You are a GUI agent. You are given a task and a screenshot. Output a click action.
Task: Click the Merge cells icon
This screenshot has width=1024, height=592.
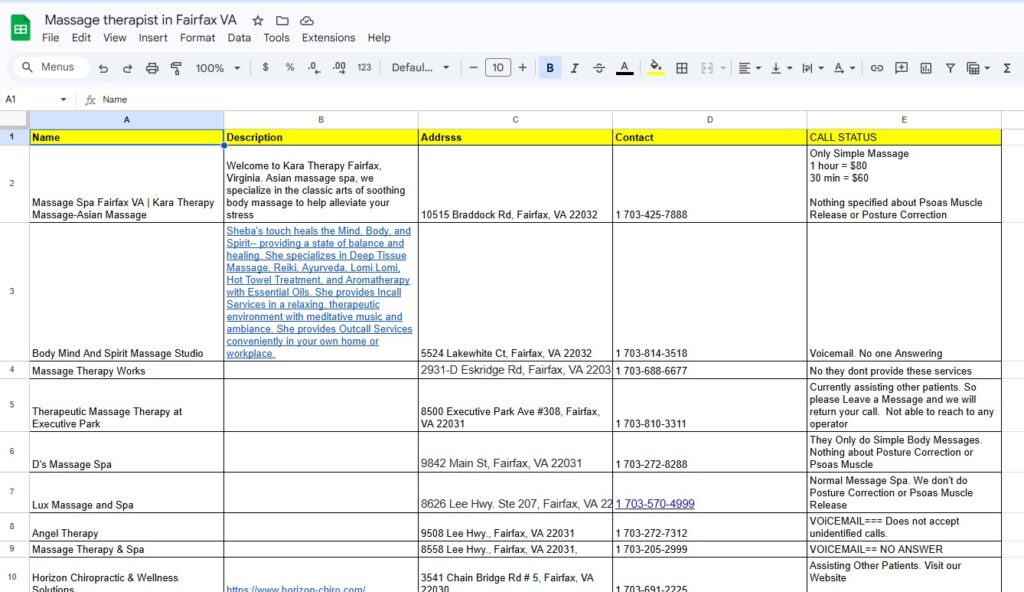pos(707,68)
